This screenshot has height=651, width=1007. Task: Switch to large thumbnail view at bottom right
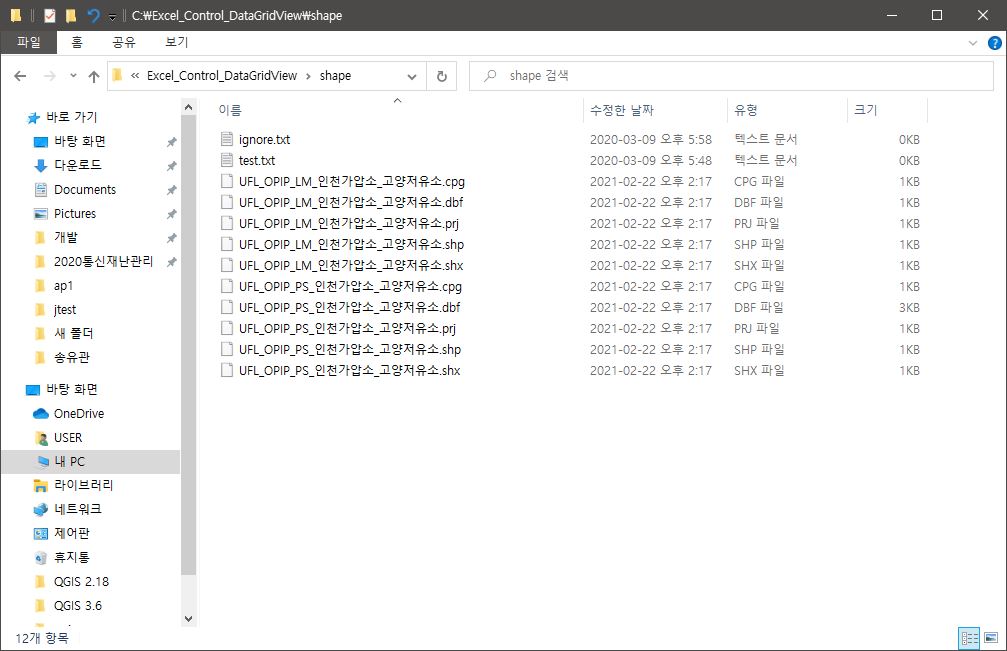(x=991, y=637)
